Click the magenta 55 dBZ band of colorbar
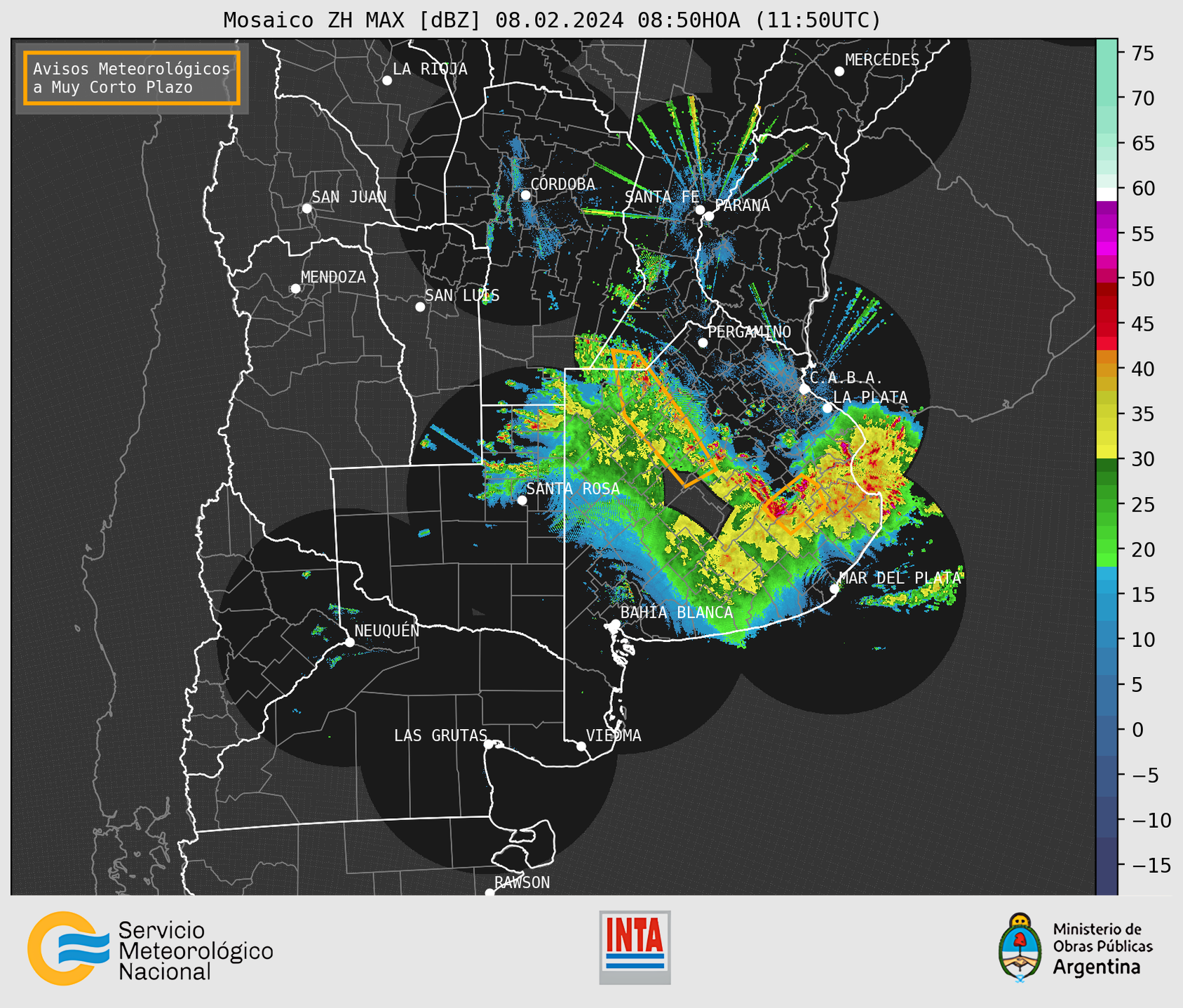The height and width of the screenshot is (1008, 1183). click(x=1107, y=234)
